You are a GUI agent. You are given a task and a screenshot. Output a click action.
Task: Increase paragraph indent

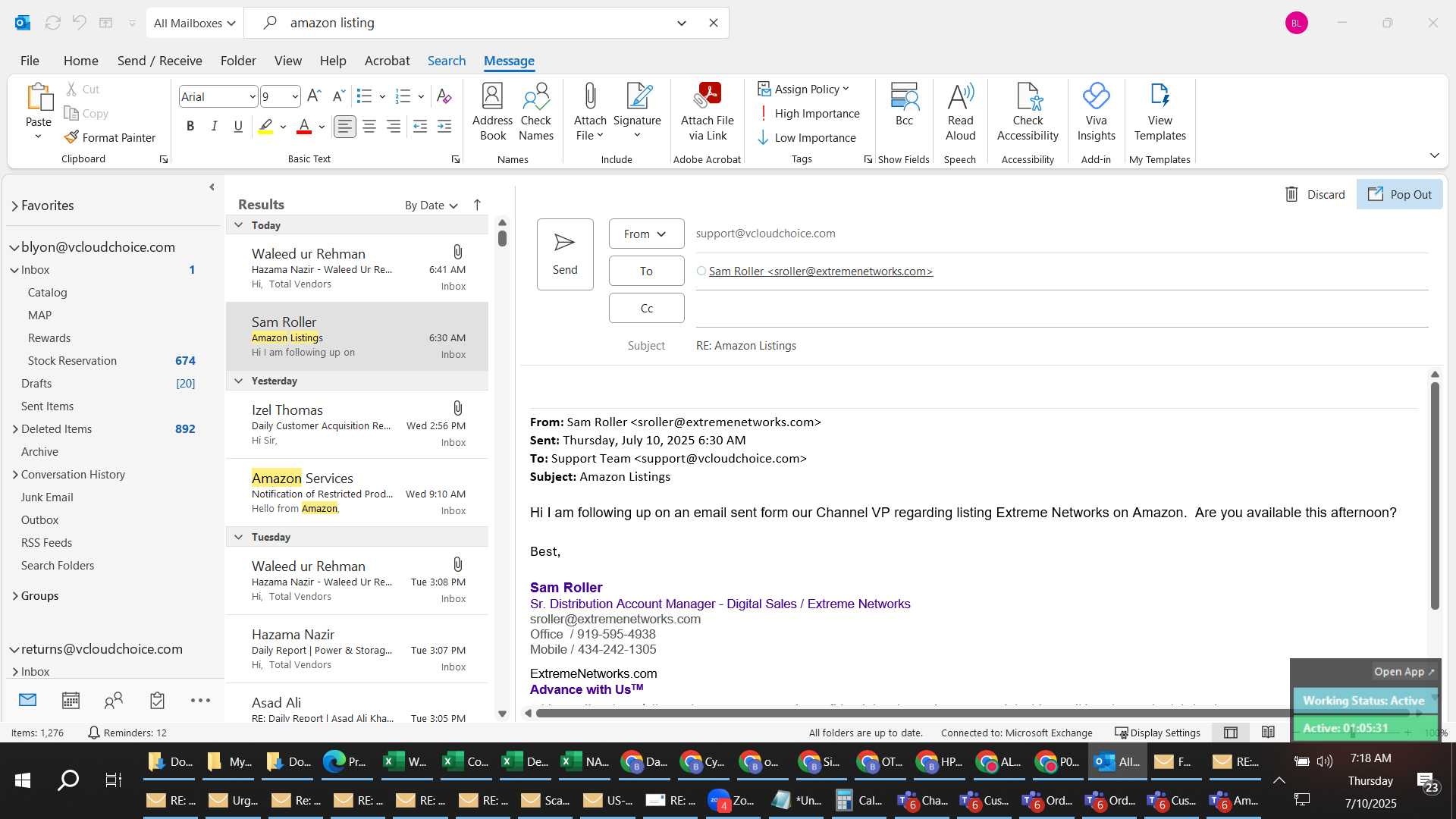point(444,127)
